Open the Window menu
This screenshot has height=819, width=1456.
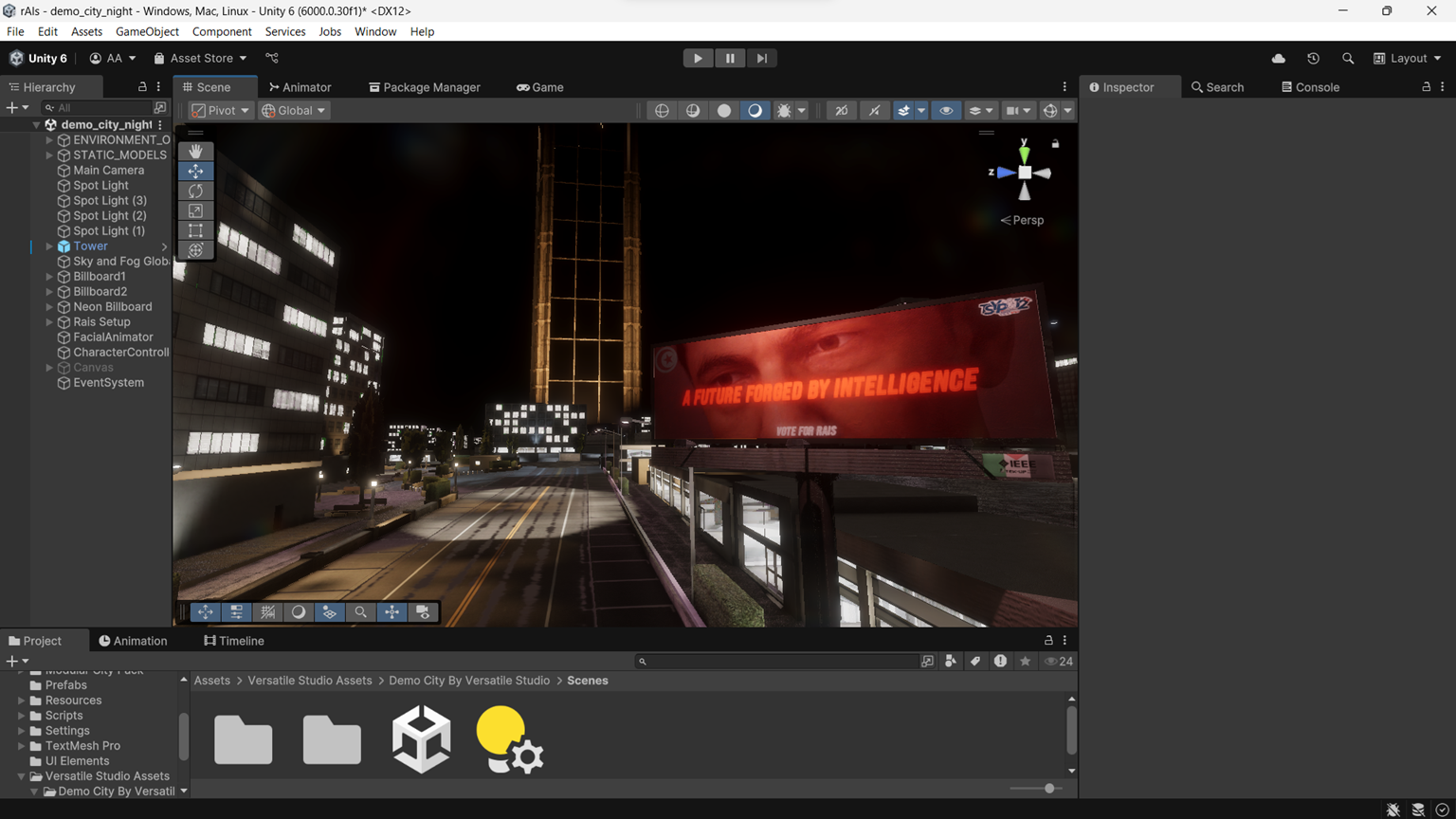375,31
